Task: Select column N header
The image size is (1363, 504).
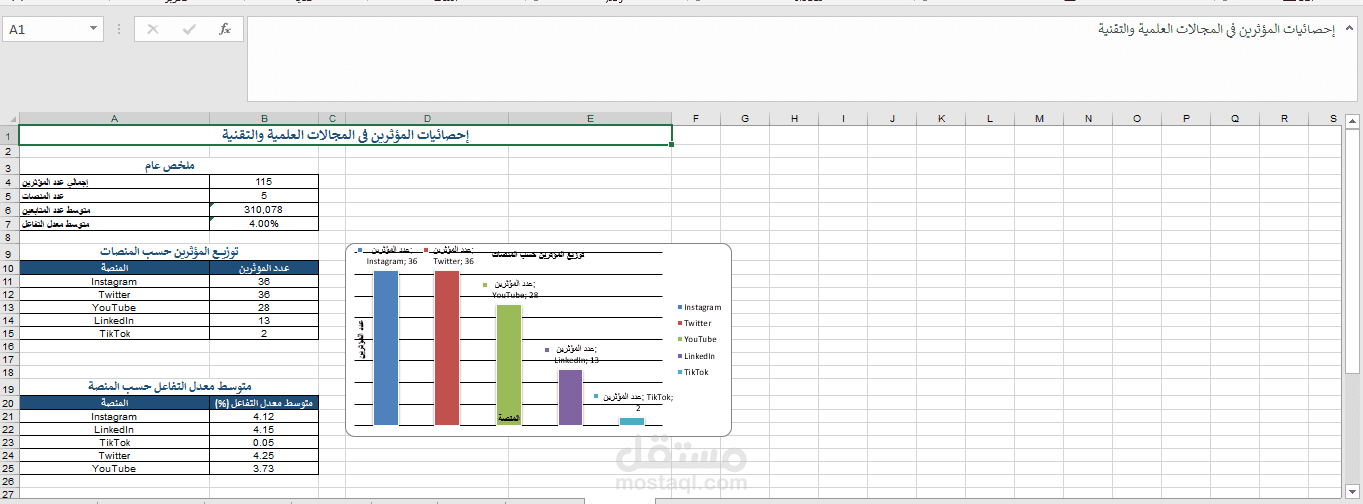Action: coord(1088,118)
